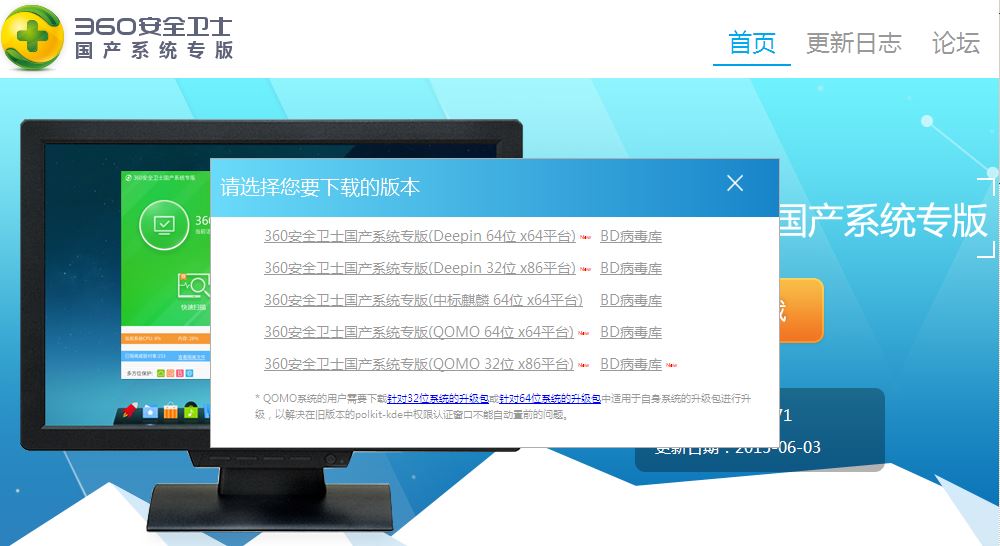Open BD病毒库 link for QOMO 64位
Image resolution: width=1000 pixels, height=546 pixels.
[x=630, y=333]
